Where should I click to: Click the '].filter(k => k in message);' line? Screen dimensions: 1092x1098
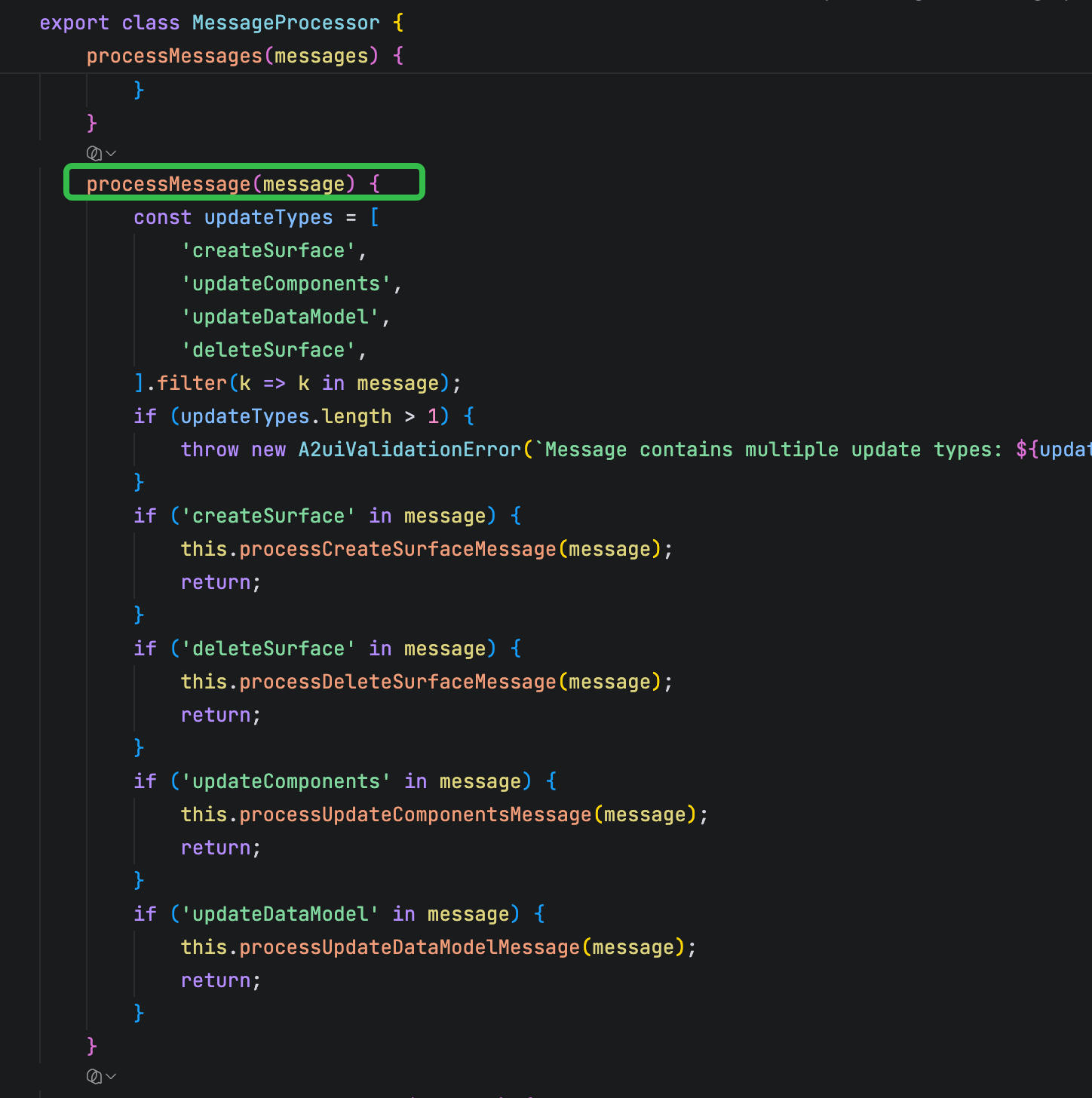point(298,383)
